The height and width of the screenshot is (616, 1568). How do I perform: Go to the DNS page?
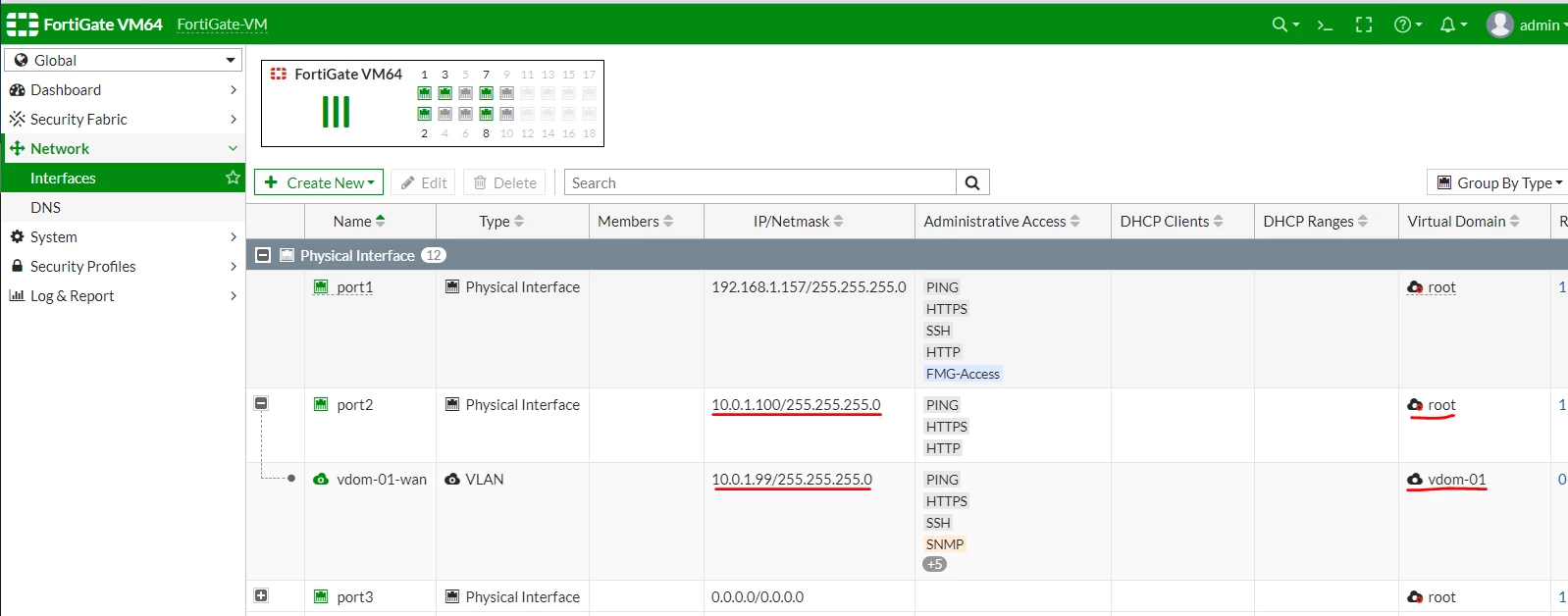[x=123, y=207]
